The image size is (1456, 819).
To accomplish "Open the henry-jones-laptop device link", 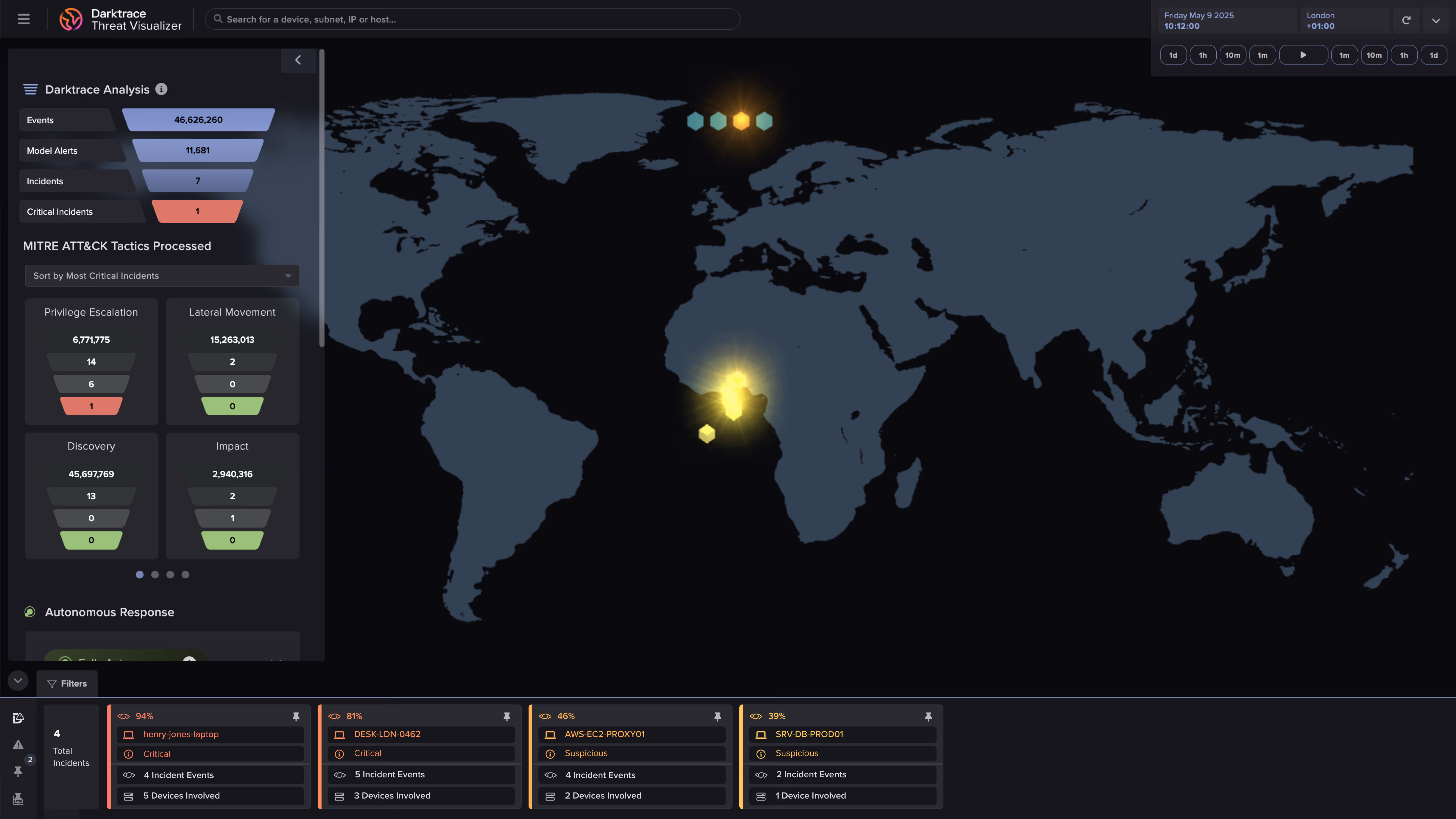I will click(x=181, y=734).
